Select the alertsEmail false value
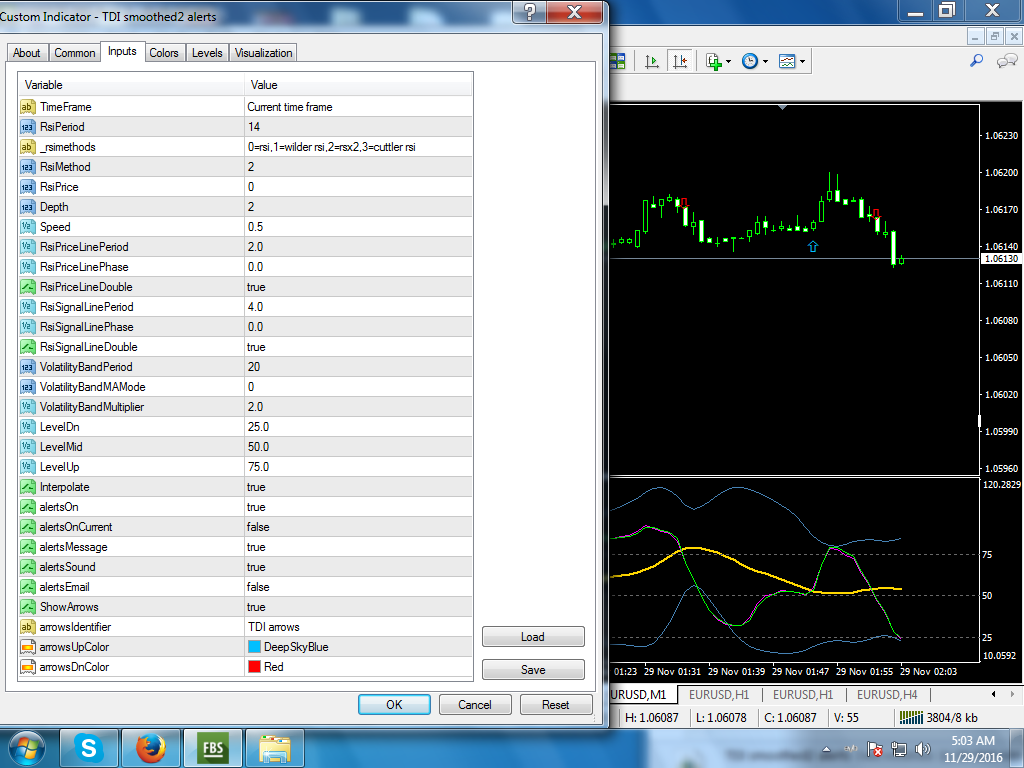This screenshot has height=768, width=1024. click(x=258, y=587)
